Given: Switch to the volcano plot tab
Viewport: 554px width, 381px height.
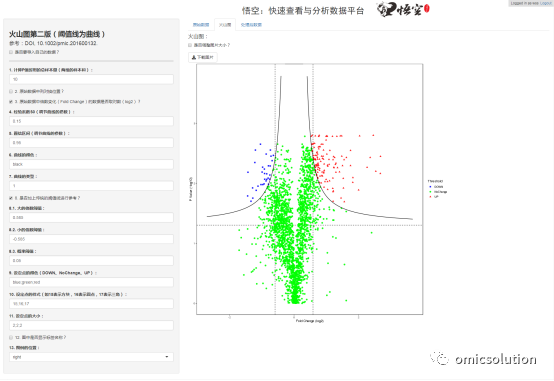Looking at the screenshot, I should 225,25.
